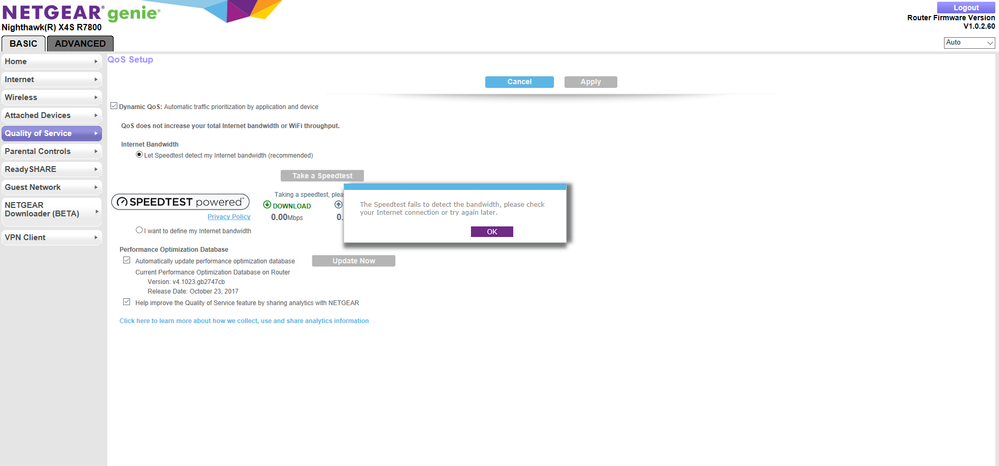
Task: Click Nighthawk(R) X4S R7800 model text
Action: (52, 27)
